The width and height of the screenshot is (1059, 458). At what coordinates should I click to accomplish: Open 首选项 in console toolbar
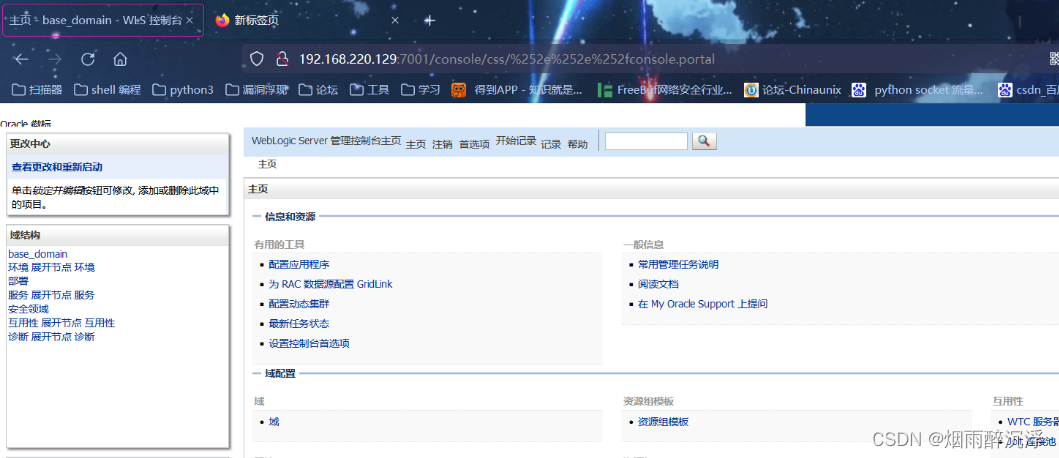coord(474,144)
